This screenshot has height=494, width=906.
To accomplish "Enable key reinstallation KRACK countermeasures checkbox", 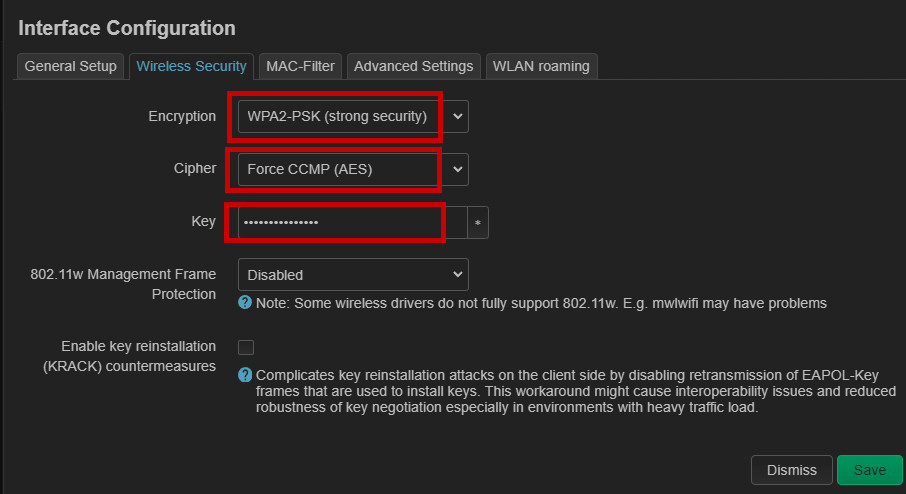I will pos(246,348).
